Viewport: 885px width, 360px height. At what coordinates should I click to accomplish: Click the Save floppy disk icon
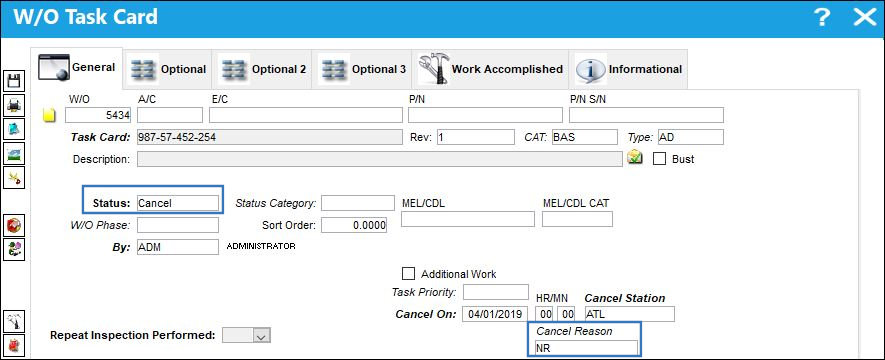(15, 81)
